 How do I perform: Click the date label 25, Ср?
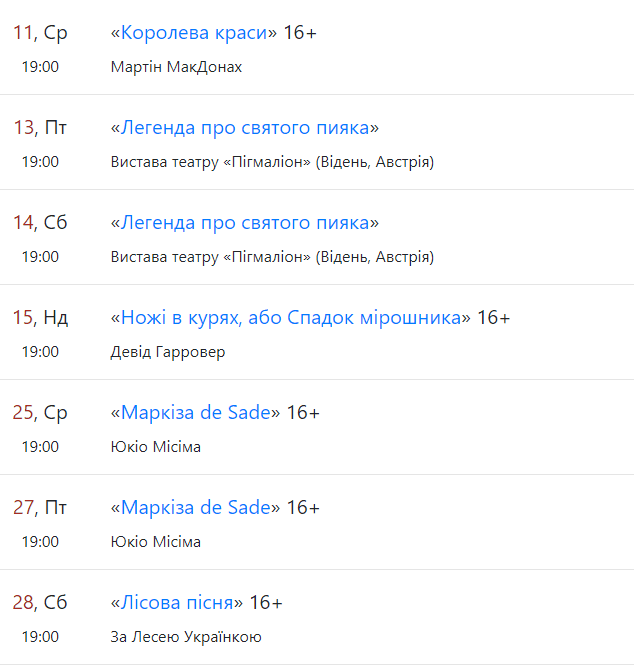click(x=40, y=413)
